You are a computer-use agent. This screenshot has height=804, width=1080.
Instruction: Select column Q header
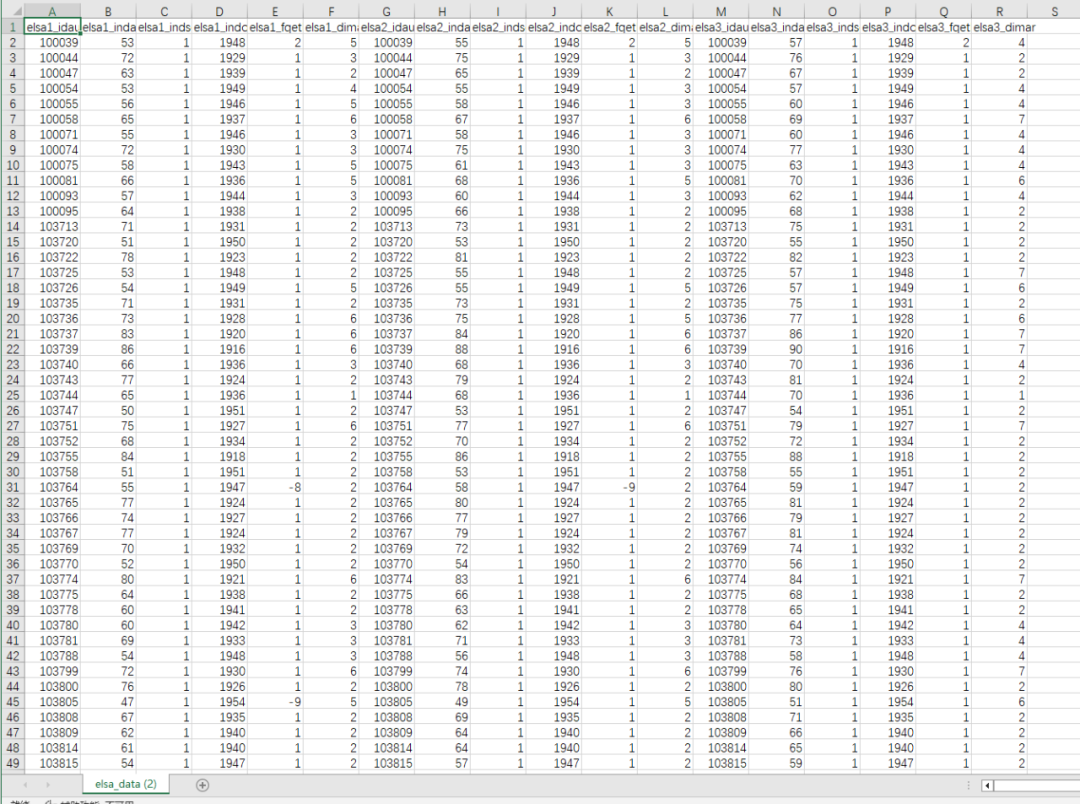(x=944, y=11)
